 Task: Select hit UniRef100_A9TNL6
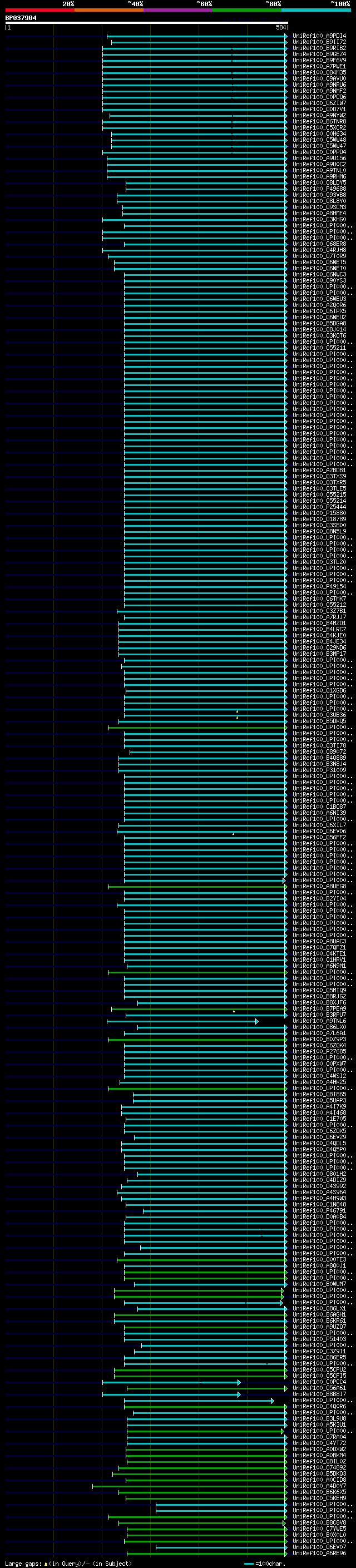319,1021
